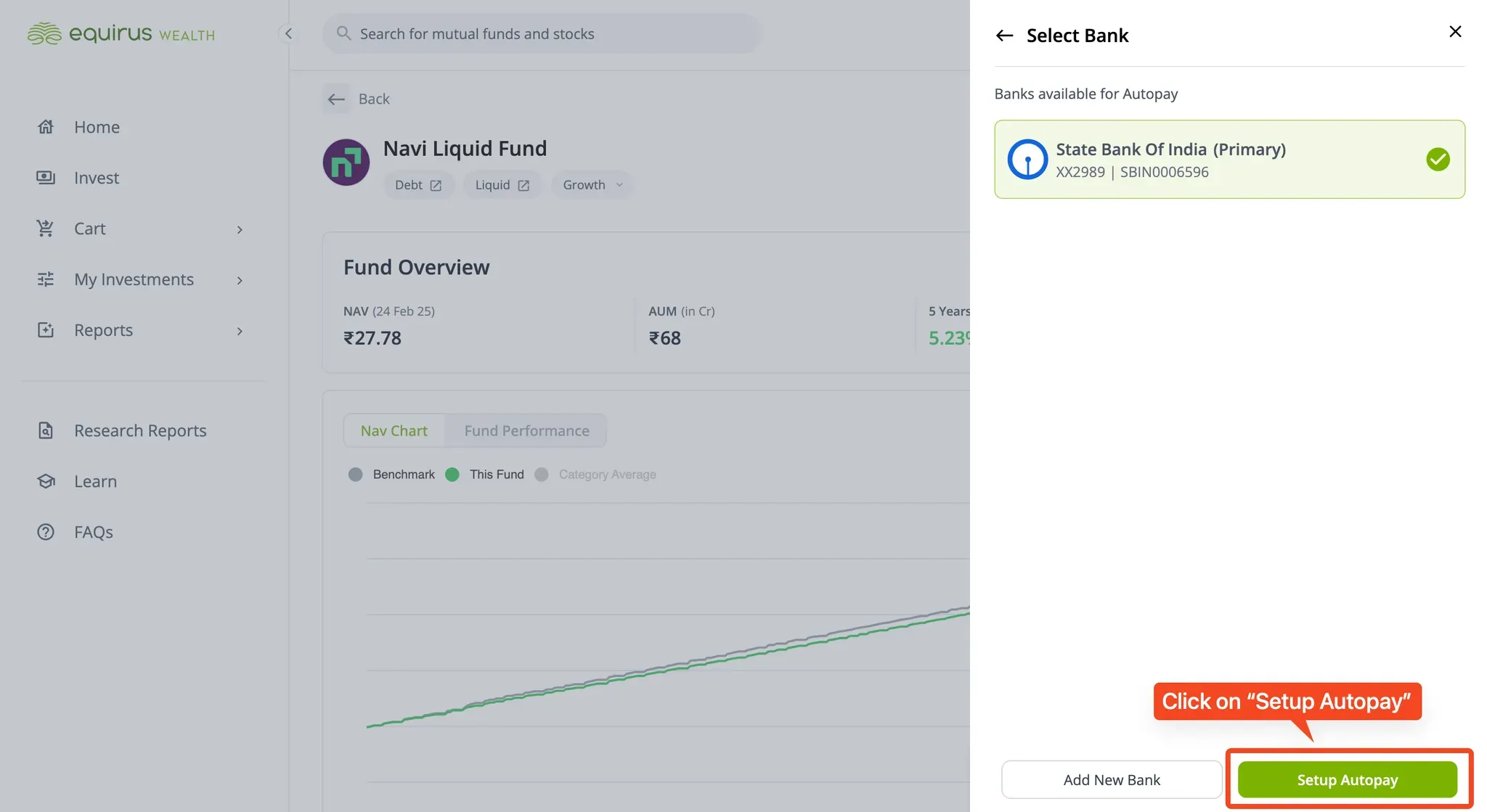Image resolution: width=1487 pixels, height=812 pixels.
Task: Click the search magnifier icon
Action: click(343, 33)
